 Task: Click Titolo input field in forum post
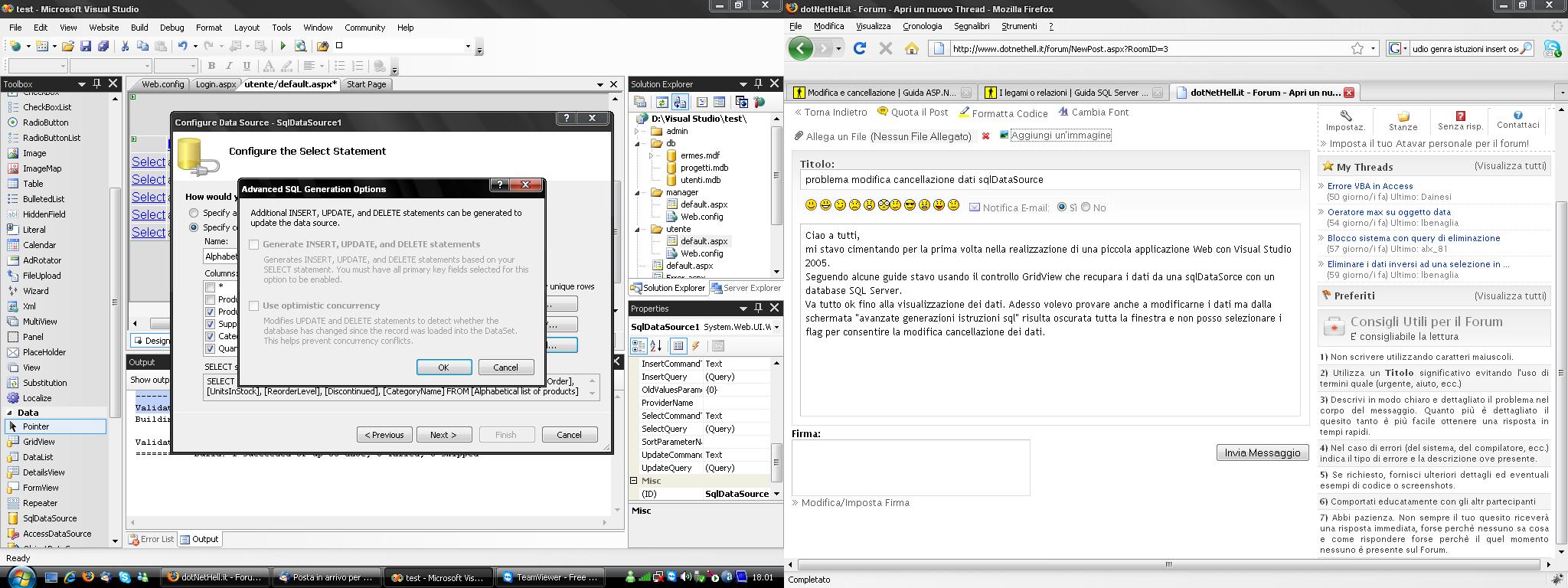pyautogui.click(x=1050, y=180)
